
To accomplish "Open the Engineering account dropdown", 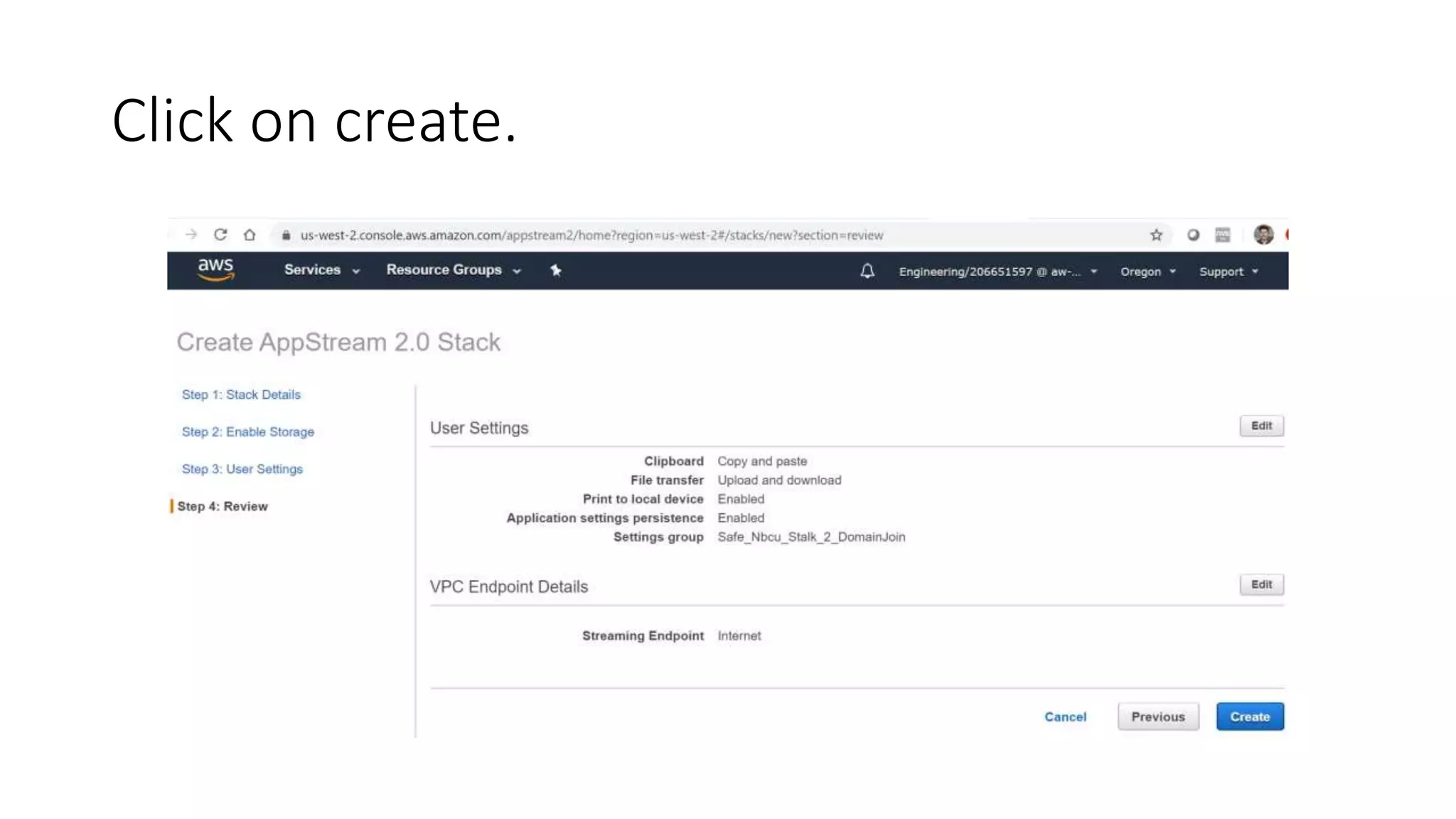I will [x=998, y=272].
